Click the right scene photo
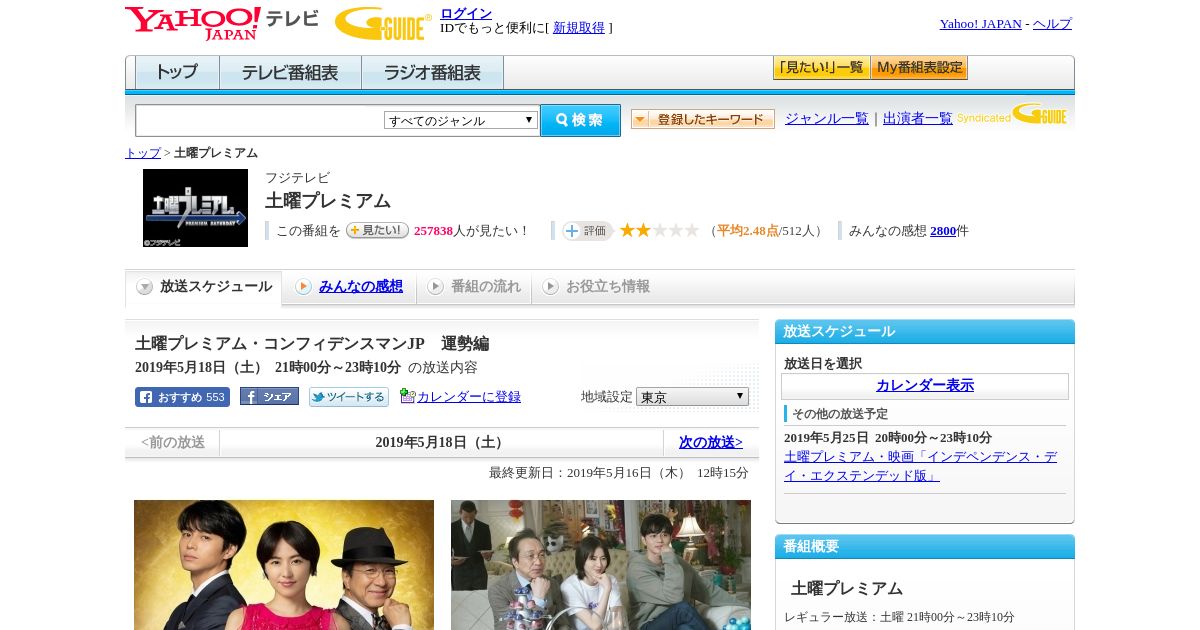Image resolution: width=1200 pixels, height=630 pixels. click(x=601, y=565)
